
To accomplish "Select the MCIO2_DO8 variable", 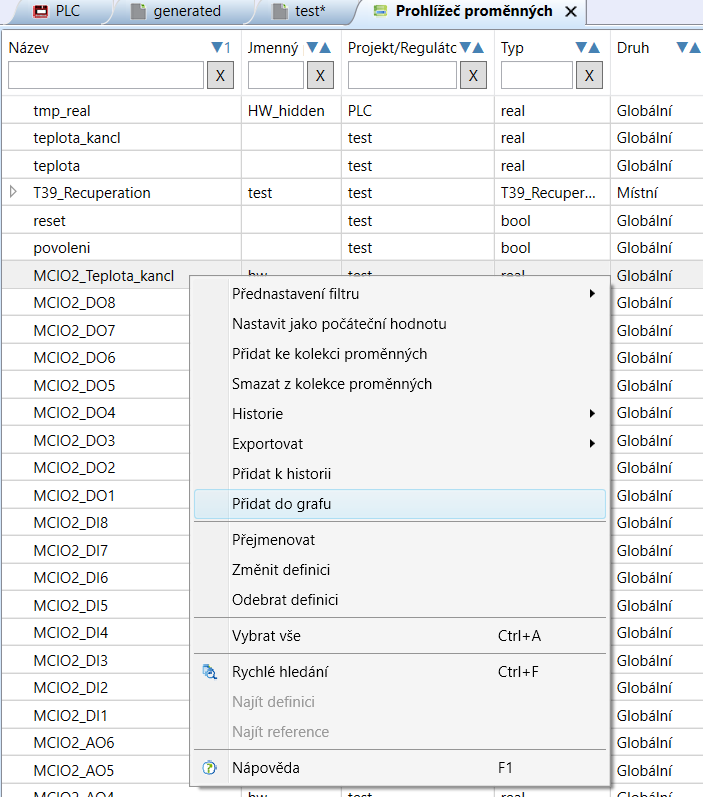I will (x=74, y=302).
